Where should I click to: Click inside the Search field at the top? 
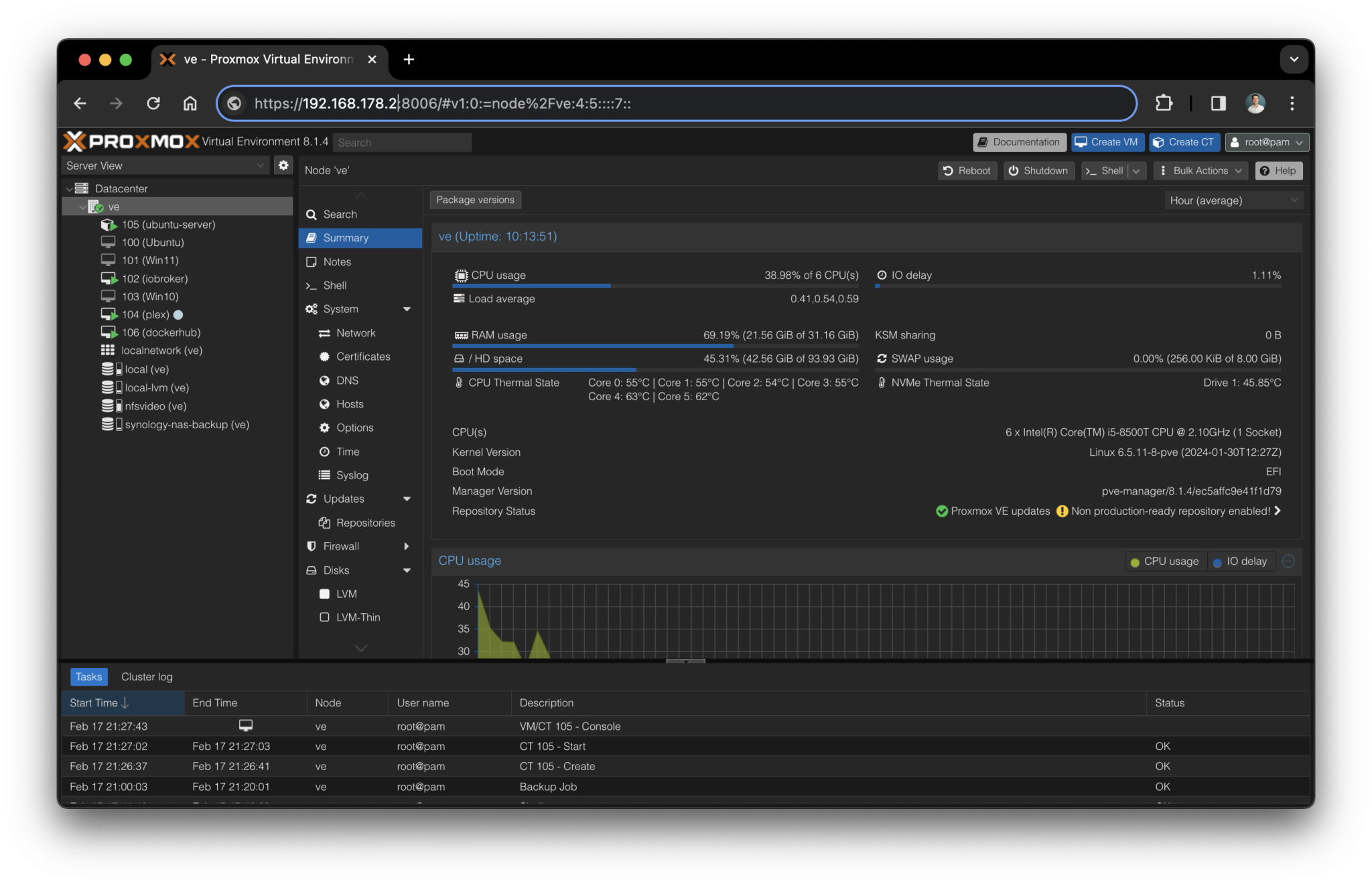401,141
